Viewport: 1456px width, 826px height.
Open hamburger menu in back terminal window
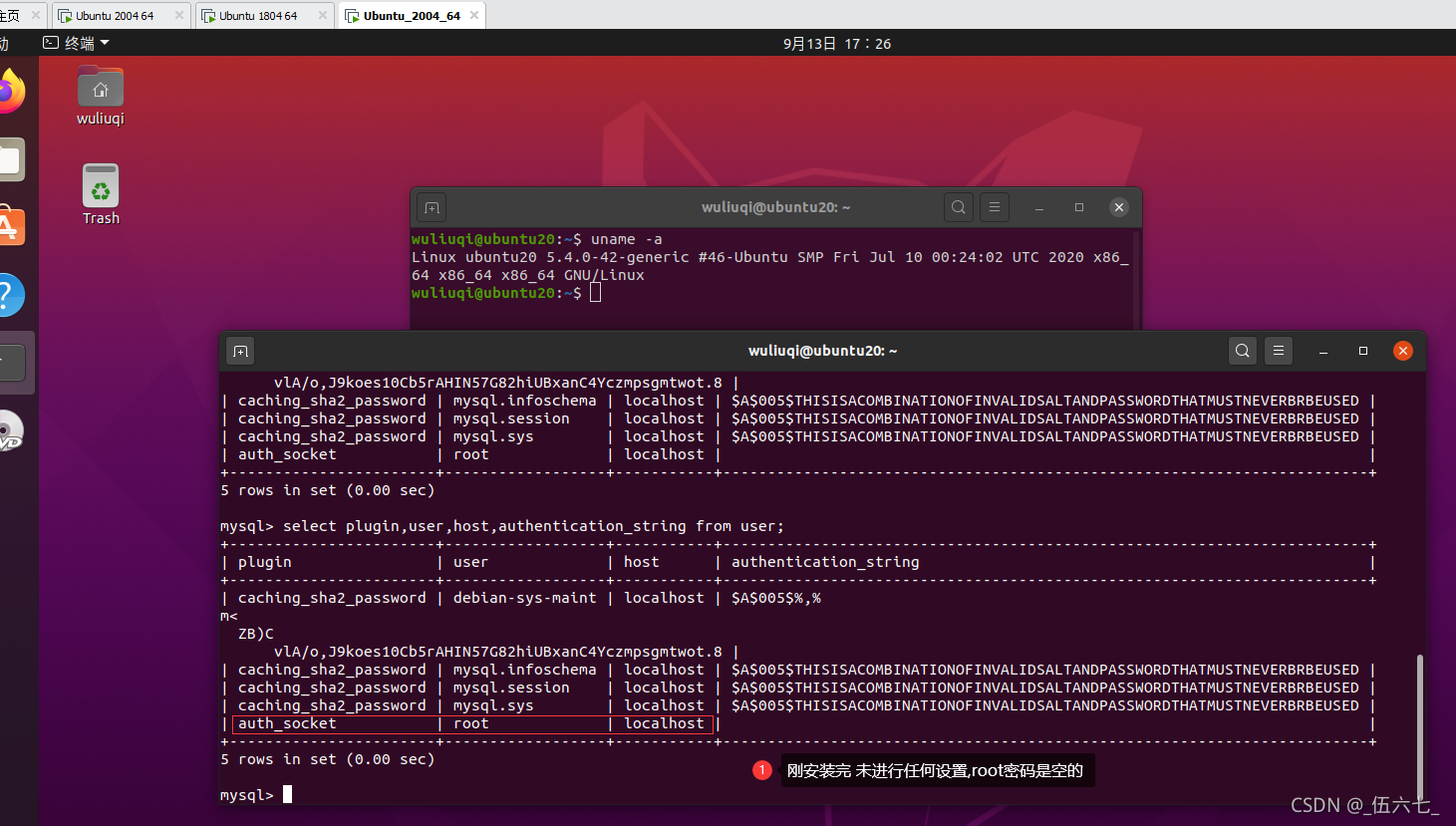994,207
